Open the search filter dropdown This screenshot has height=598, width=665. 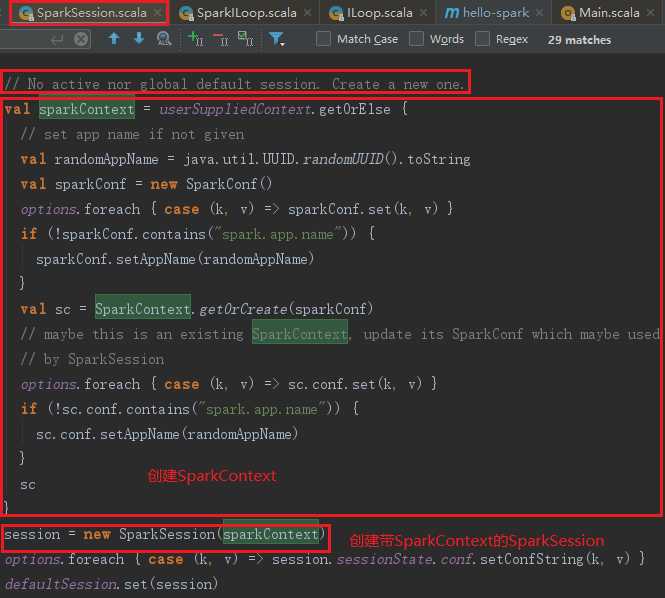[x=276, y=39]
